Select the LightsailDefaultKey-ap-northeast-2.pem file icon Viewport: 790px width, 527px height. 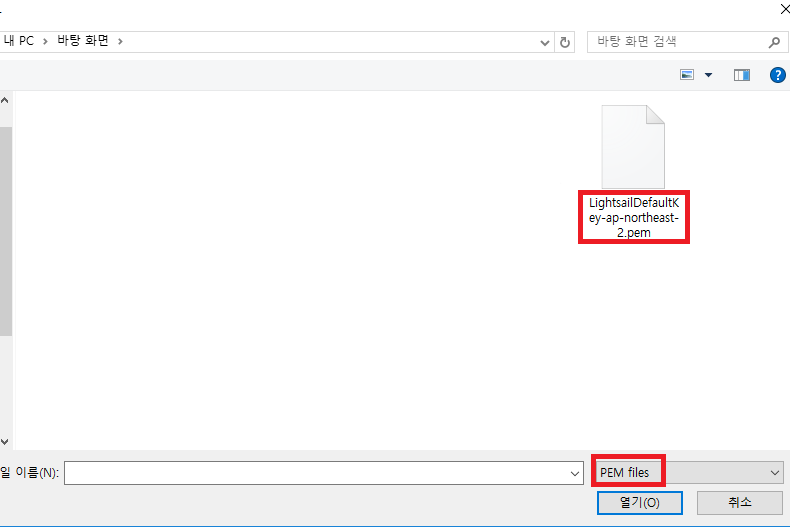[633, 147]
